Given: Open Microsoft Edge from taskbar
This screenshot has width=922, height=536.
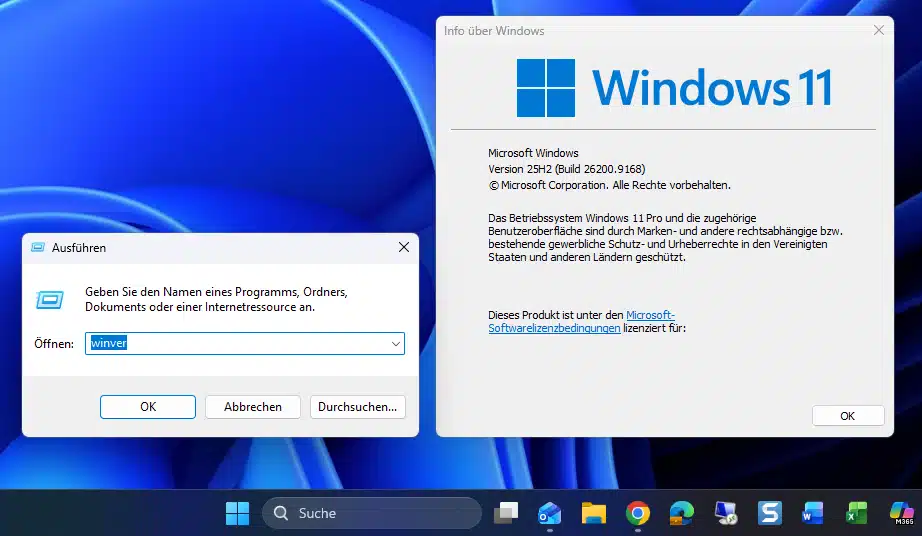Looking at the screenshot, I should (682, 513).
